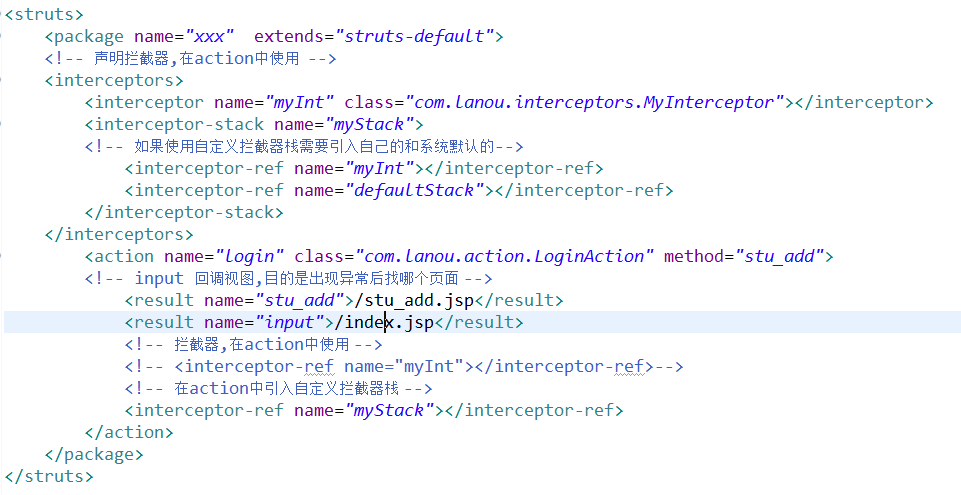961x495 pixels.
Task: Click the closing </interceptor-ref> after "defaultStack"
Action: coord(584,191)
